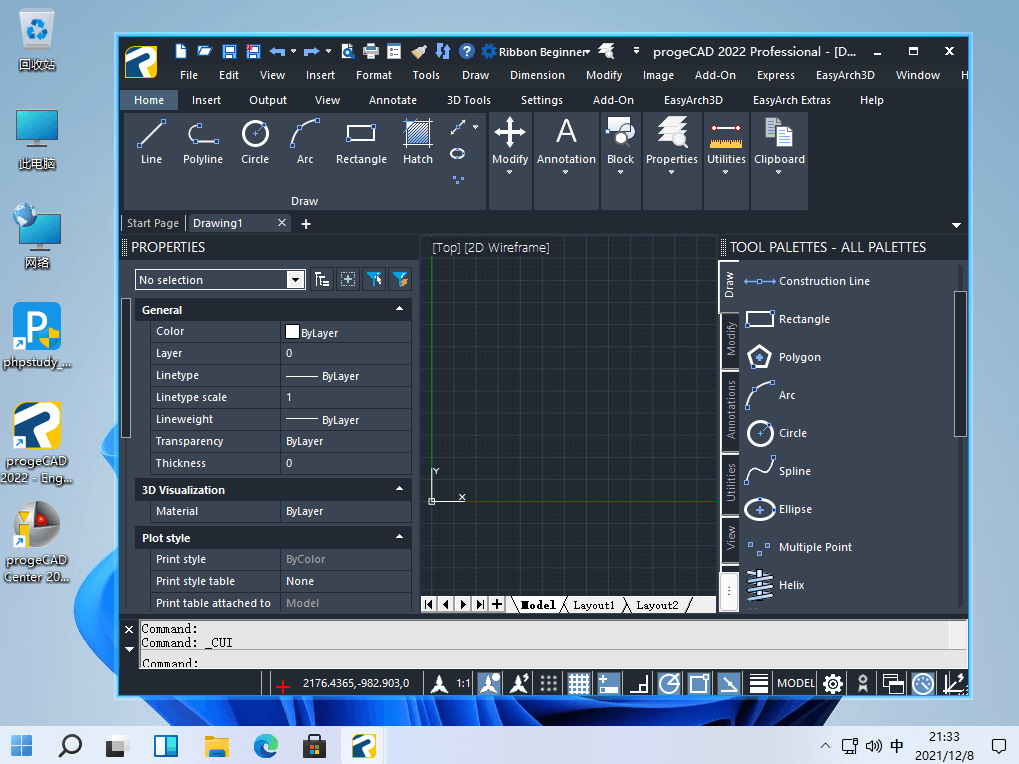The image size is (1019, 764).
Task: Click the Layer value field
Action: pos(346,353)
